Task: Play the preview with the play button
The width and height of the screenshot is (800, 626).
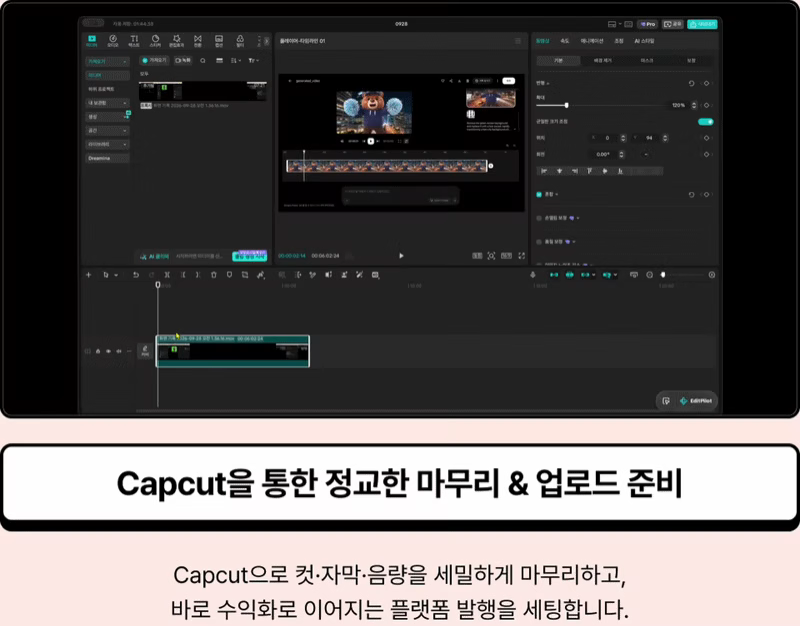Action: (x=401, y=256)
